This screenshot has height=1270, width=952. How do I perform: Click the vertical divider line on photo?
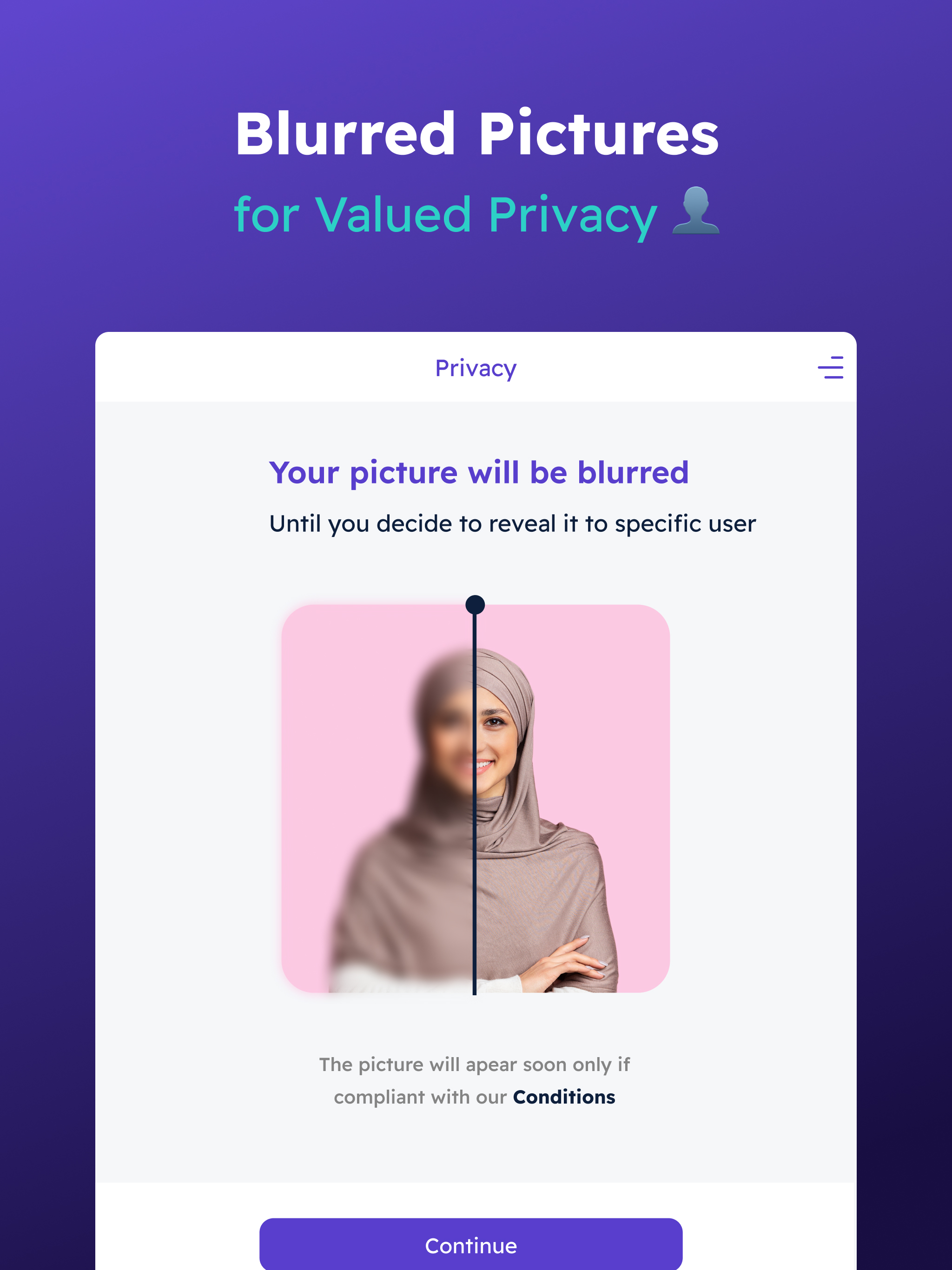475,804
